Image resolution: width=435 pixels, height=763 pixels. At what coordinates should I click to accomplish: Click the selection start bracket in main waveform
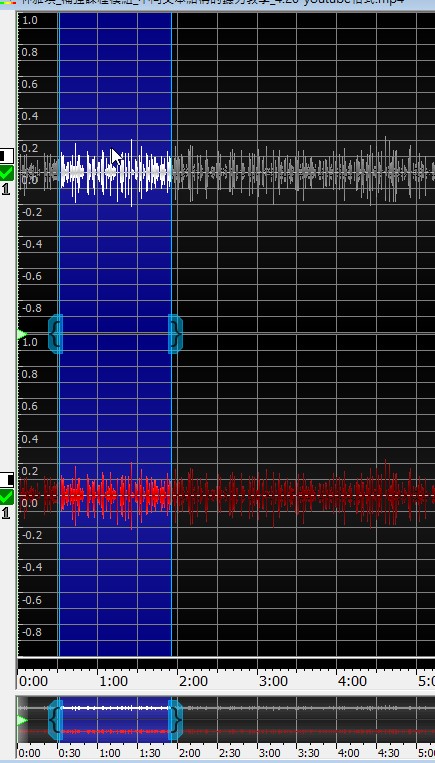click(x=55, y=334)
